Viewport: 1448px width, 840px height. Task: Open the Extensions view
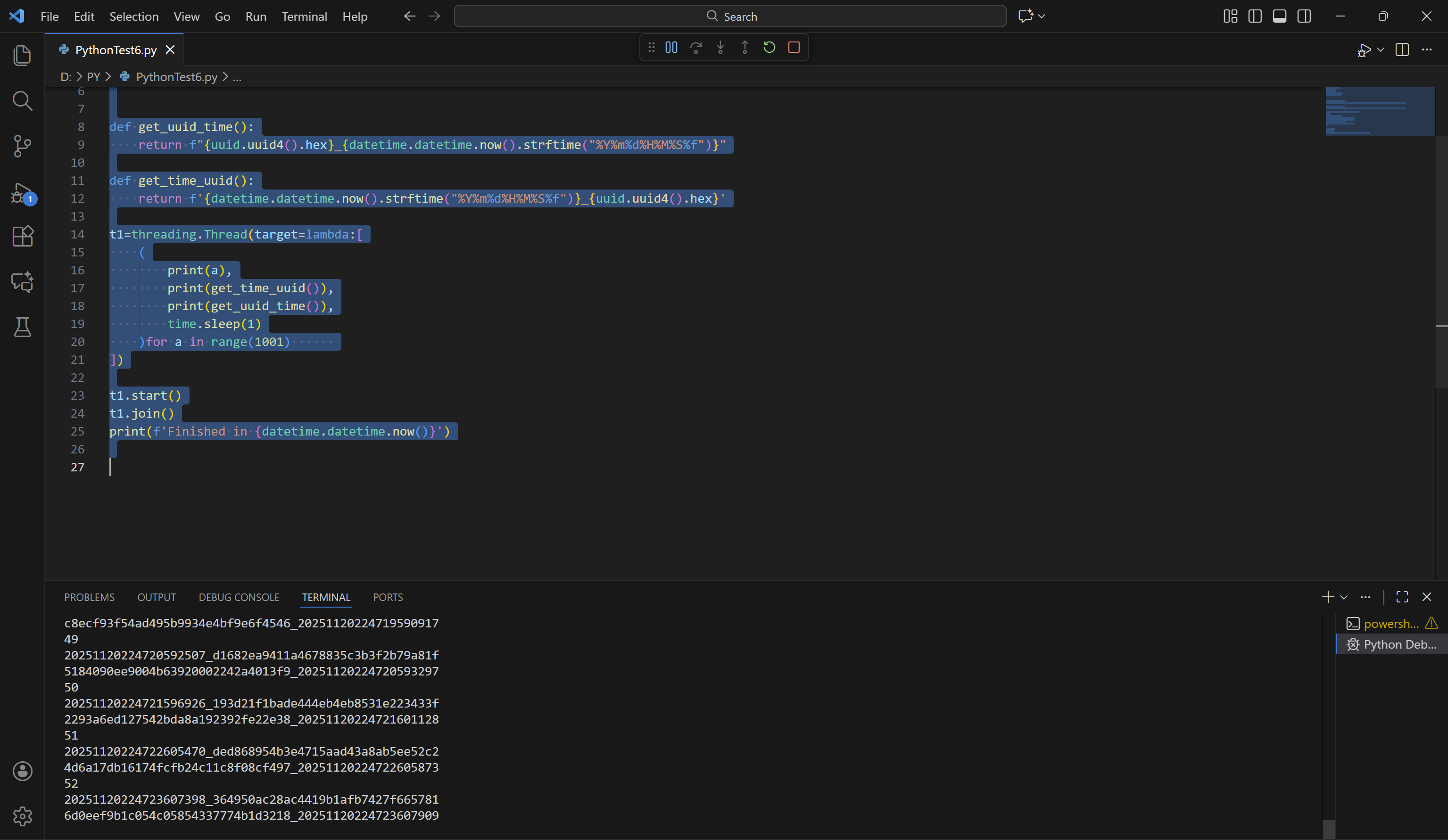click(22, 236)
